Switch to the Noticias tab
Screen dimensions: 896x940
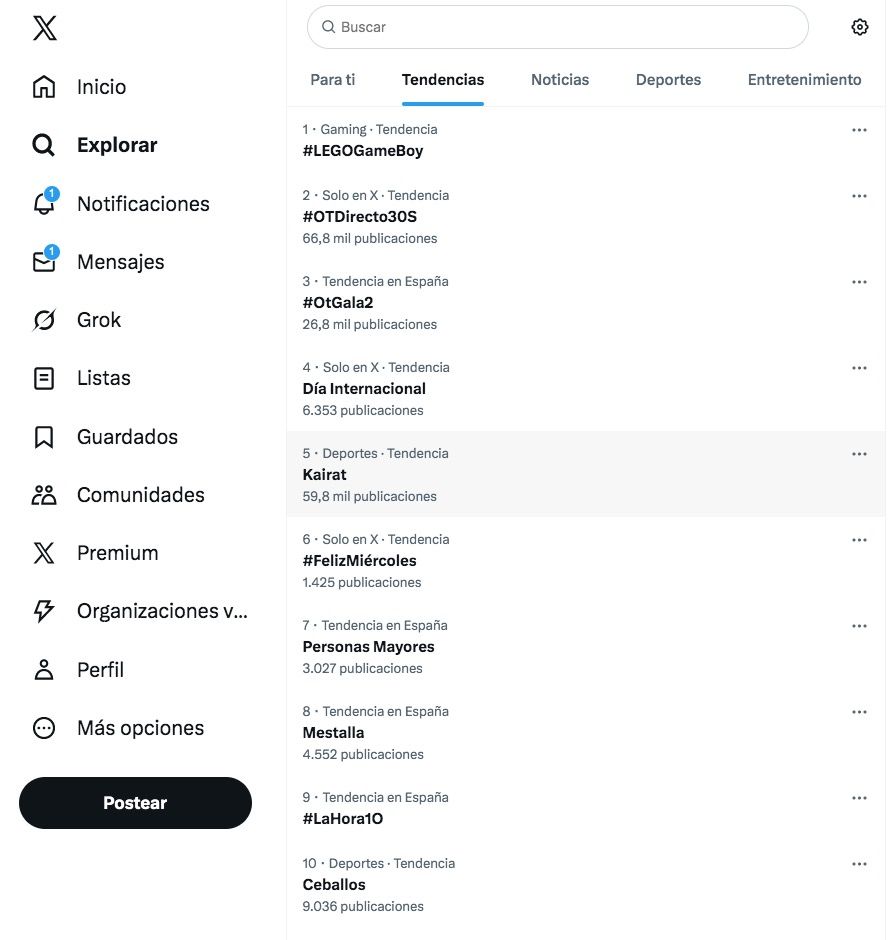(x=560, y=80)
